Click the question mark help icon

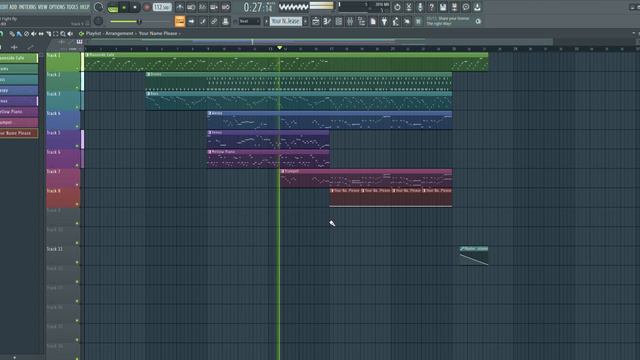[x=431, y=7]
